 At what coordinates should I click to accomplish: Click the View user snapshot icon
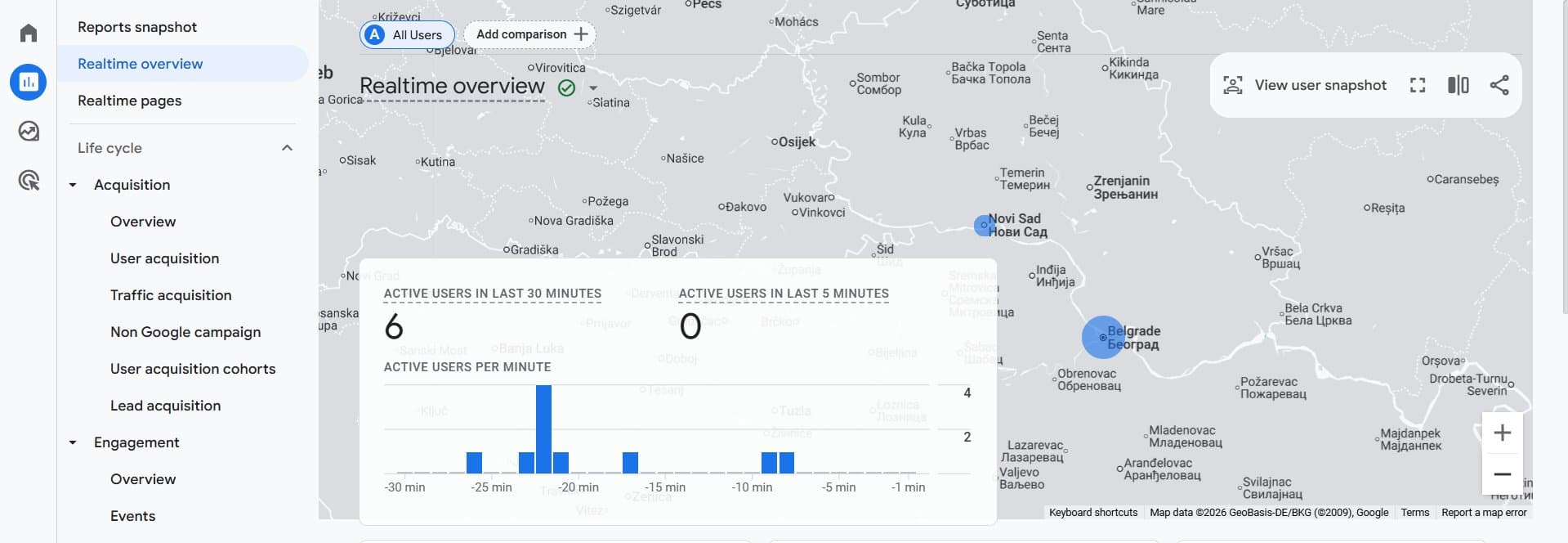[x=1232, y=85]
